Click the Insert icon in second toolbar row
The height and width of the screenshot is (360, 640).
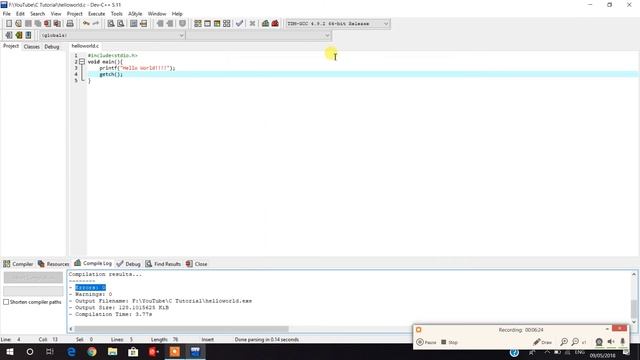(x=9, y=35)
